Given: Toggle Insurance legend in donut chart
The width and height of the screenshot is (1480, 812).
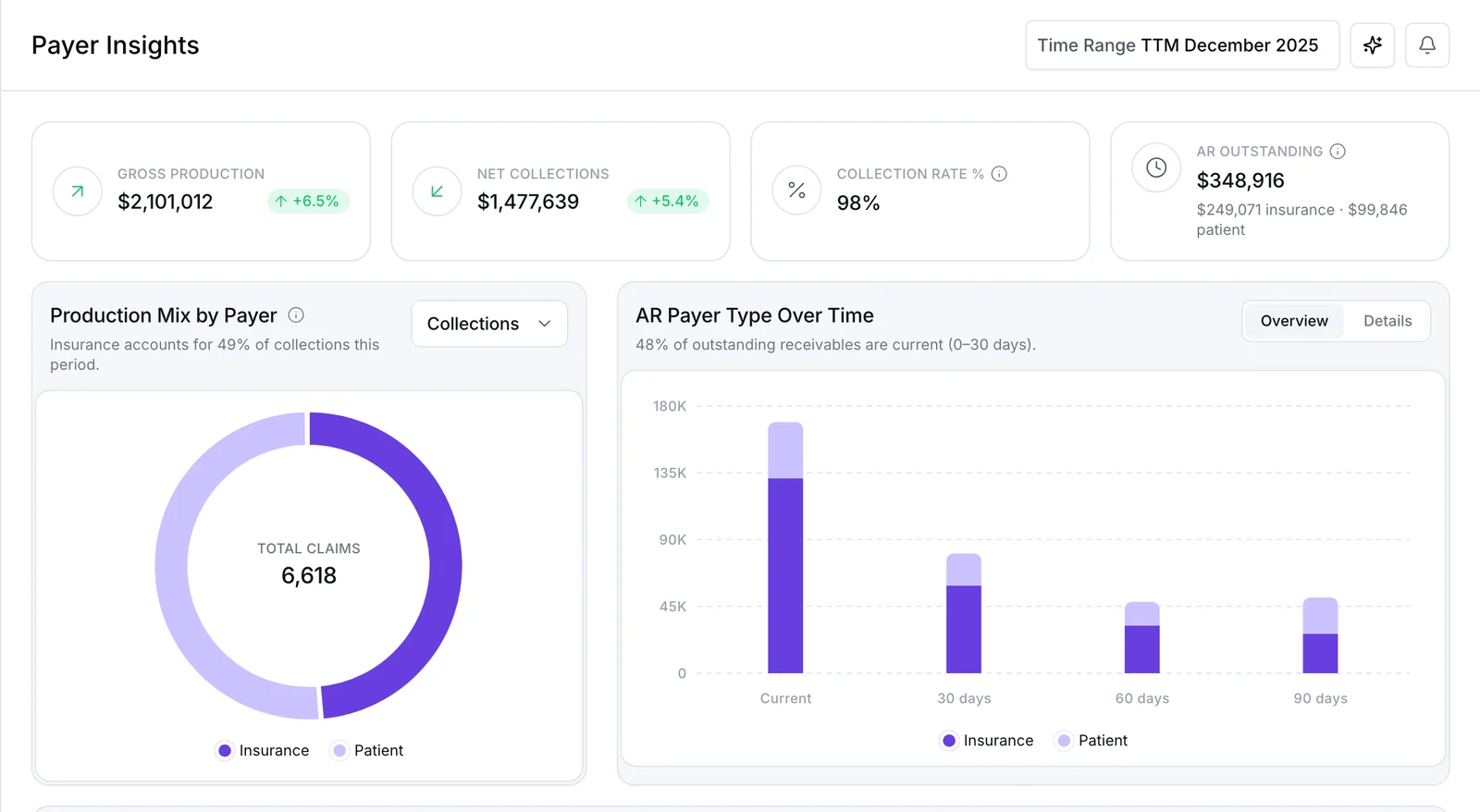Looking at the screenshot, I should tap(263, 750).
